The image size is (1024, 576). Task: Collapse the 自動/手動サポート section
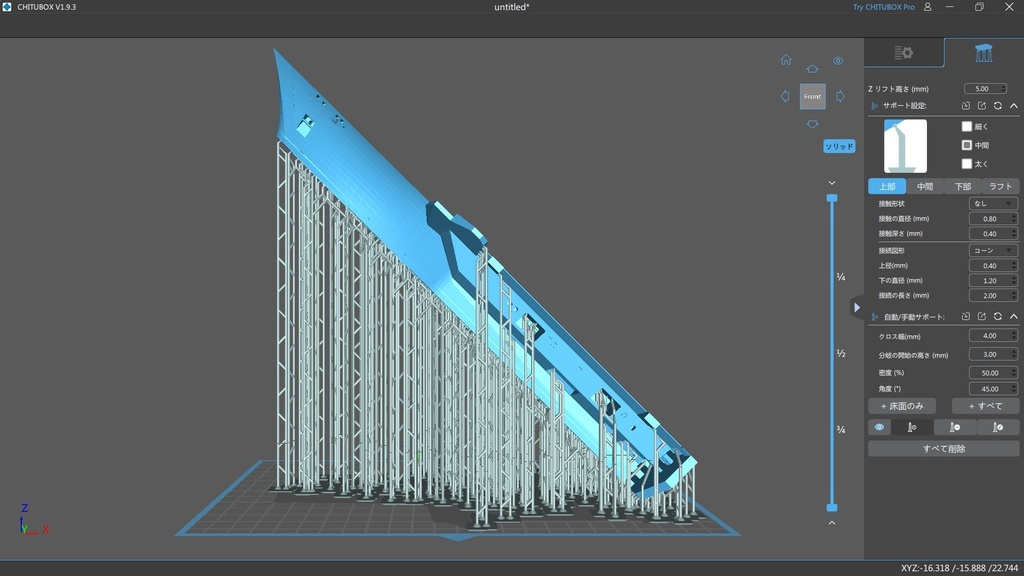point(1014,317)
